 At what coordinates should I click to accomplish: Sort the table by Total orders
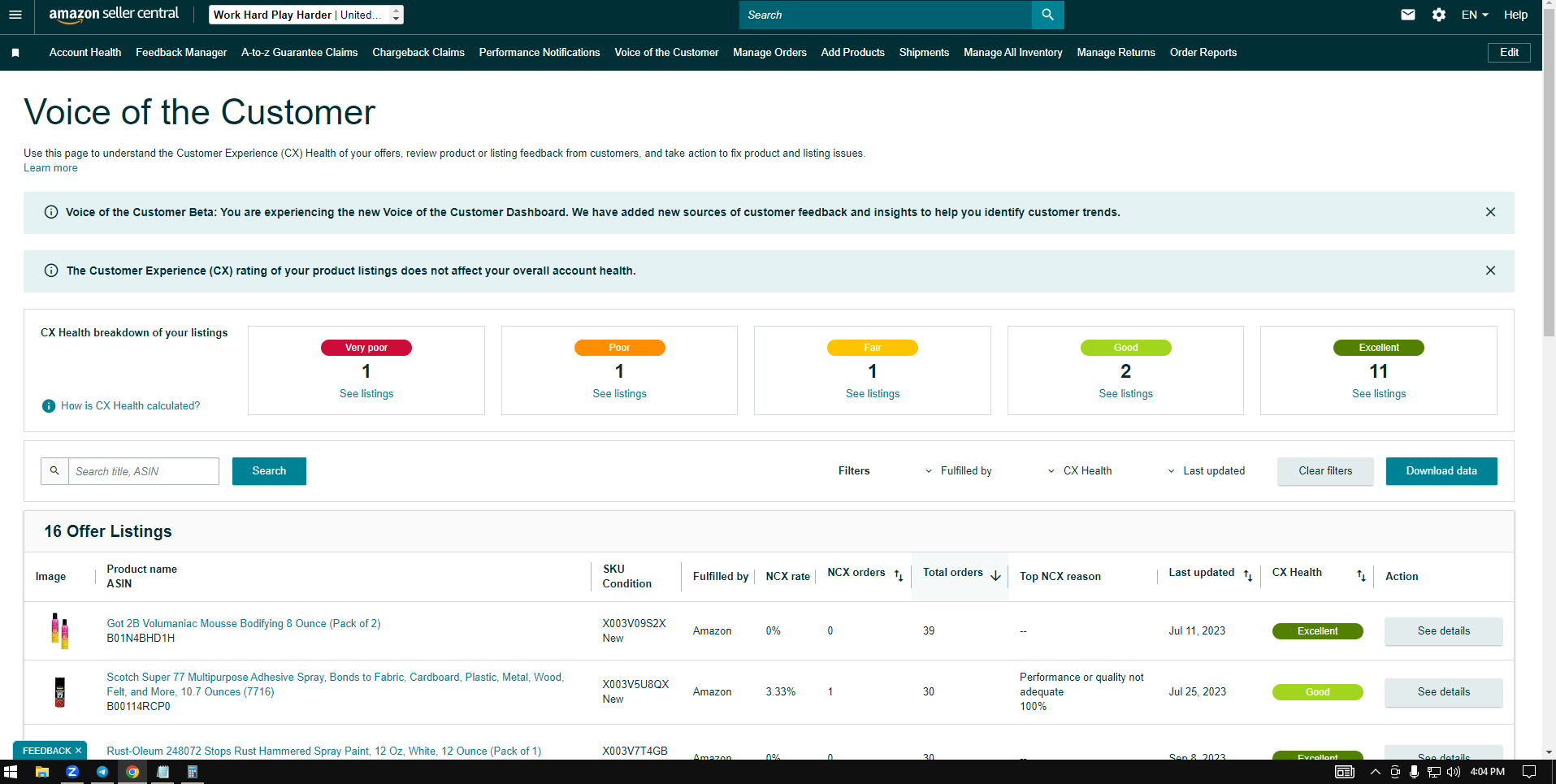(995, 575)
